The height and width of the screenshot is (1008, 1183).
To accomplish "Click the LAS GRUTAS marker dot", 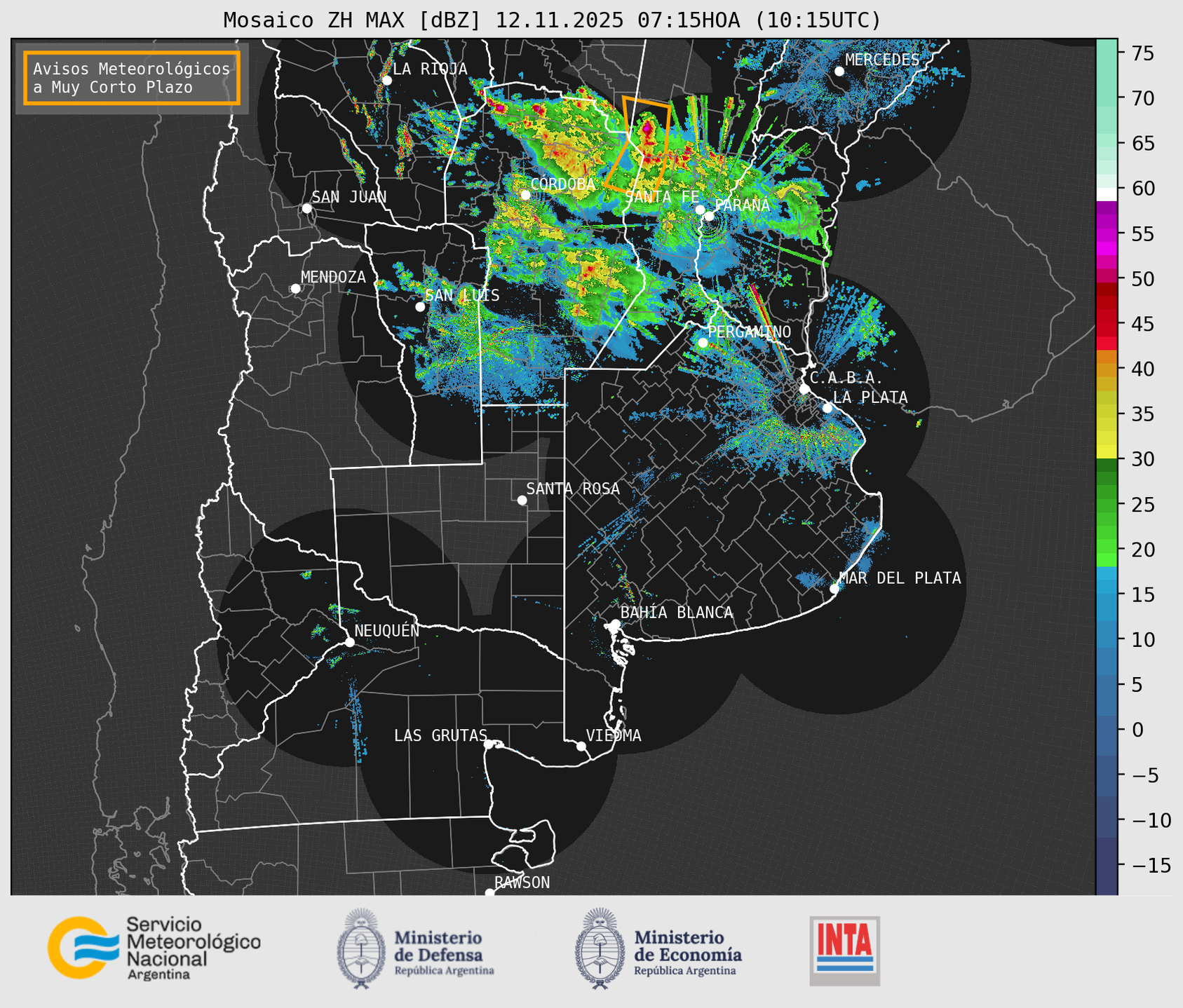I will (x=489, y=744).
